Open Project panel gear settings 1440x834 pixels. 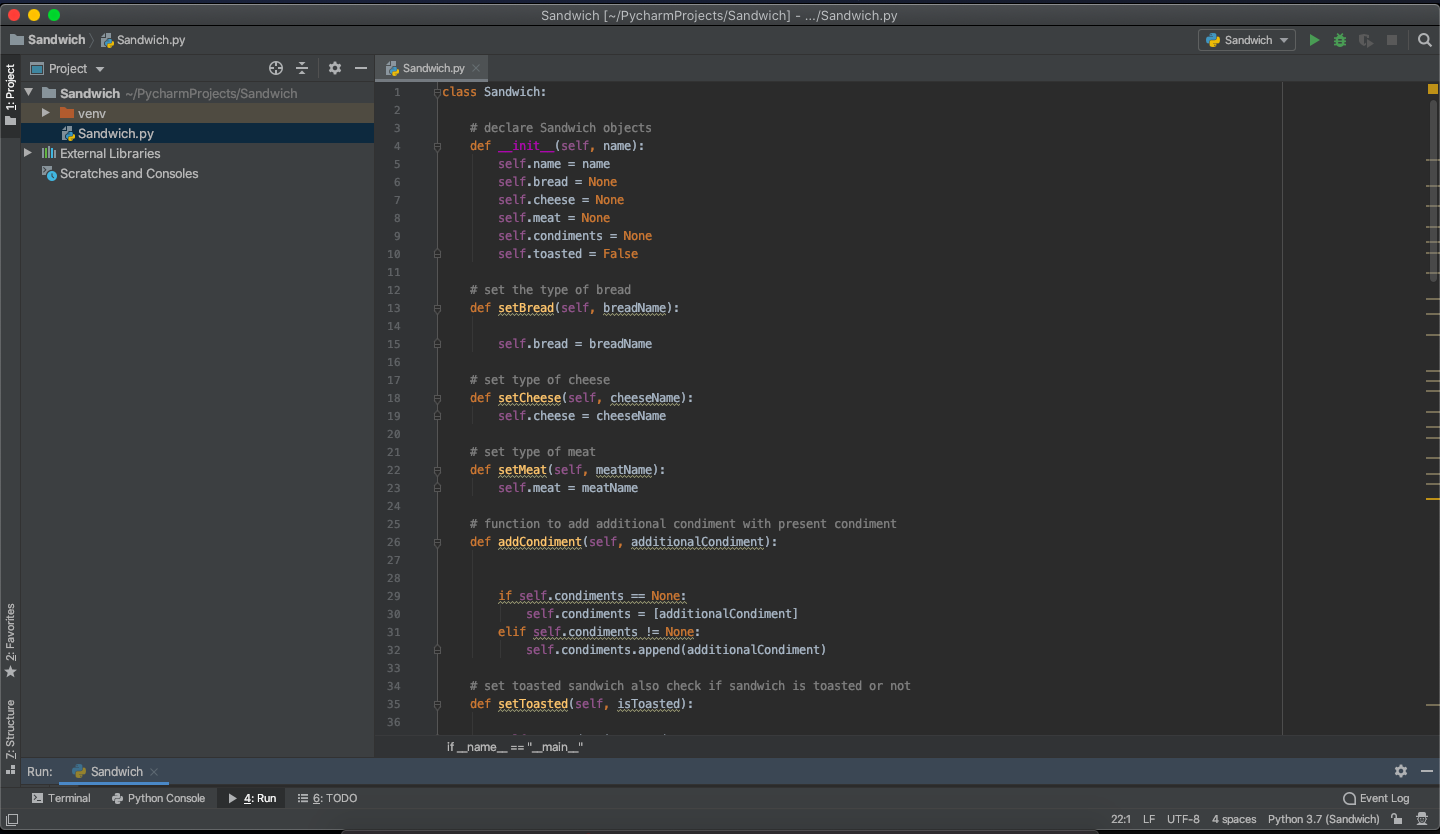[335, 68]
